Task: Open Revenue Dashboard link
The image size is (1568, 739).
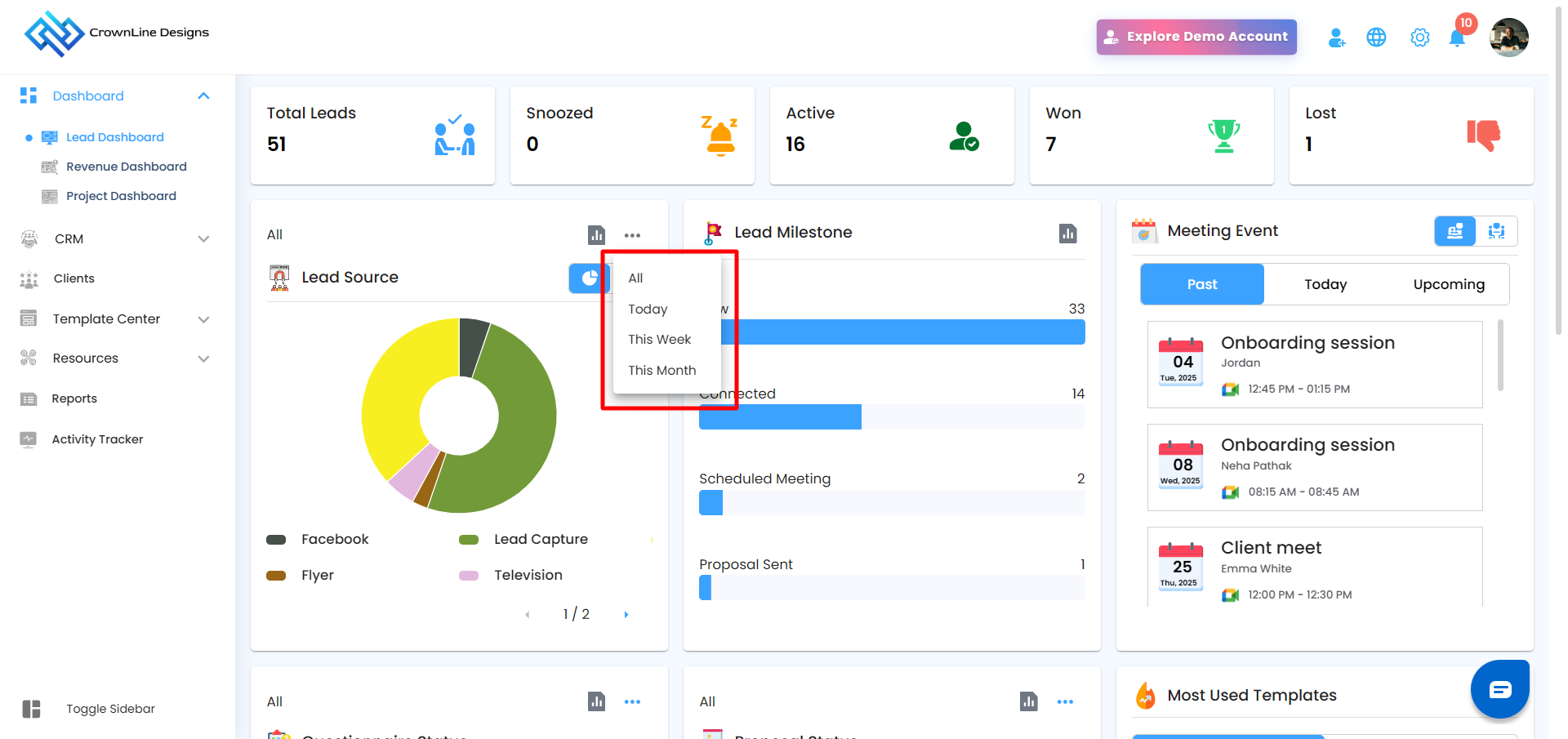Action: pyautogui.click(x=127, y=167)
